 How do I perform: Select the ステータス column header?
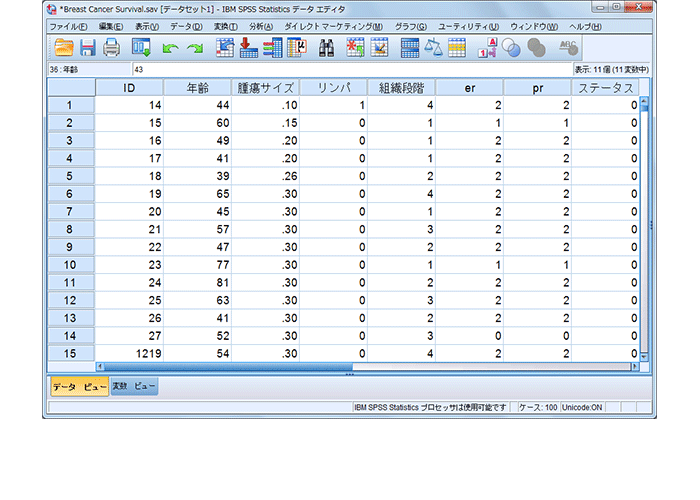click(x=606, y=88)
